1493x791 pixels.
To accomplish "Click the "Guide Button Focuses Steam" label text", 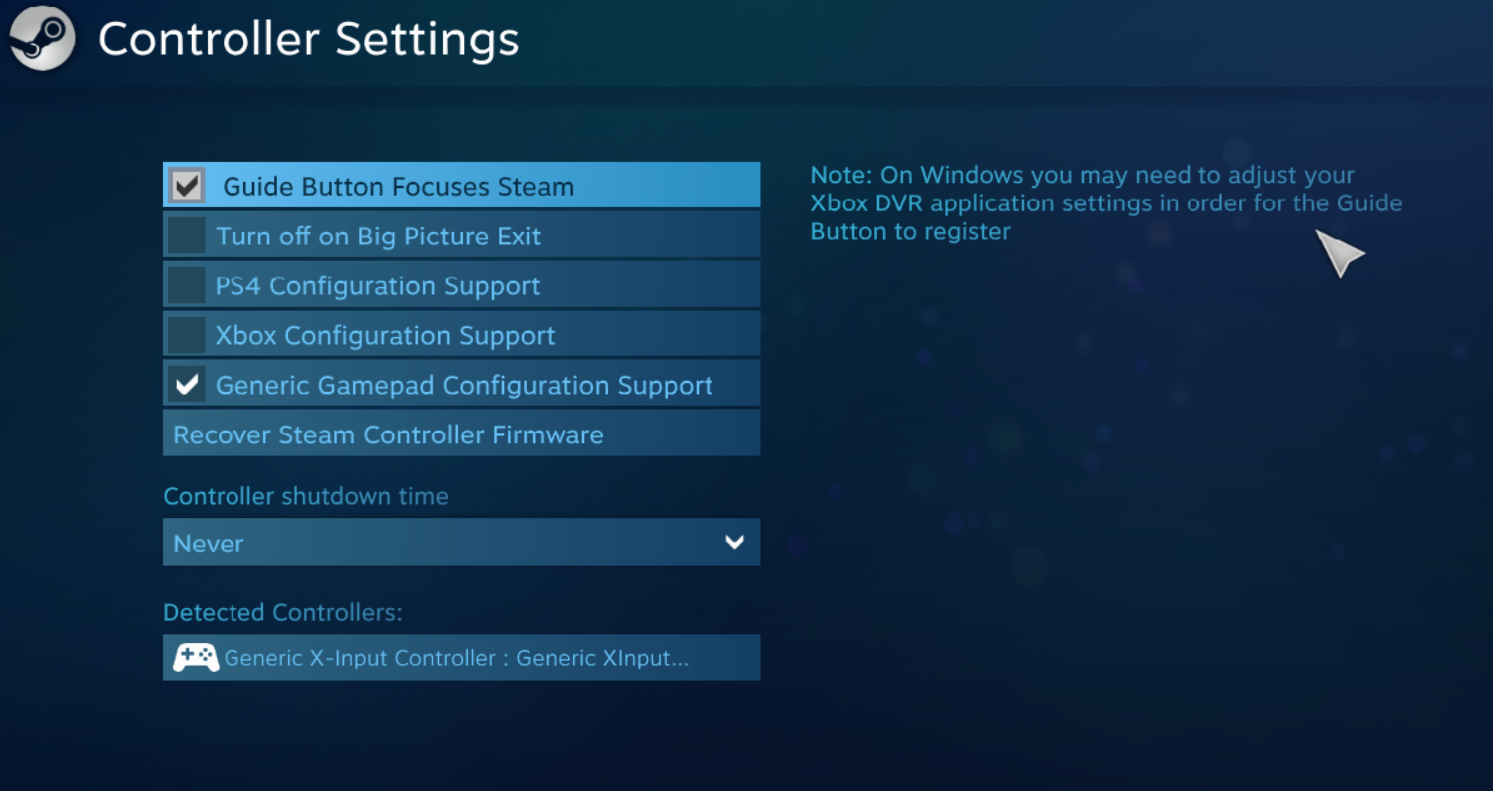I will [x=398, y=187].
